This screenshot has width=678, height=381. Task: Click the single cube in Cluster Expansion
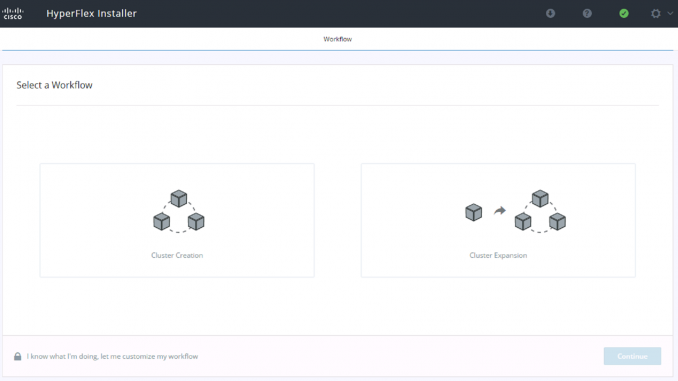(473, 212)
